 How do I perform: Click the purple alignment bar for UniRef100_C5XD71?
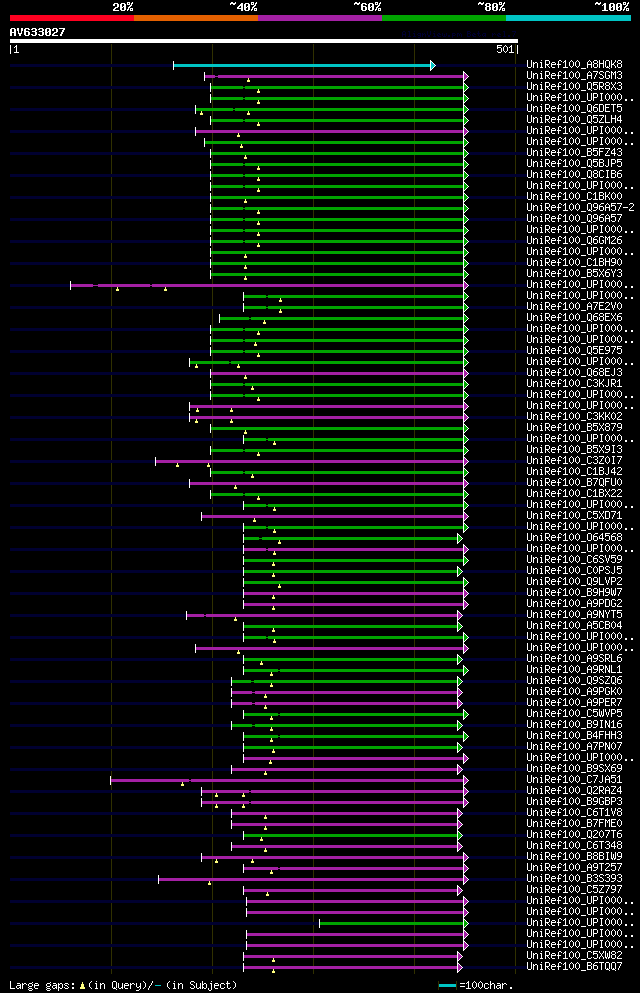(335, 517)
